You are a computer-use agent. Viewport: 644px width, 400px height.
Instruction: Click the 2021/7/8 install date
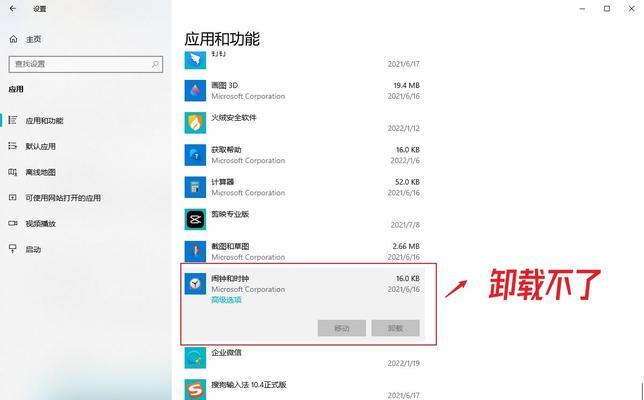click(x=405, y=225)
